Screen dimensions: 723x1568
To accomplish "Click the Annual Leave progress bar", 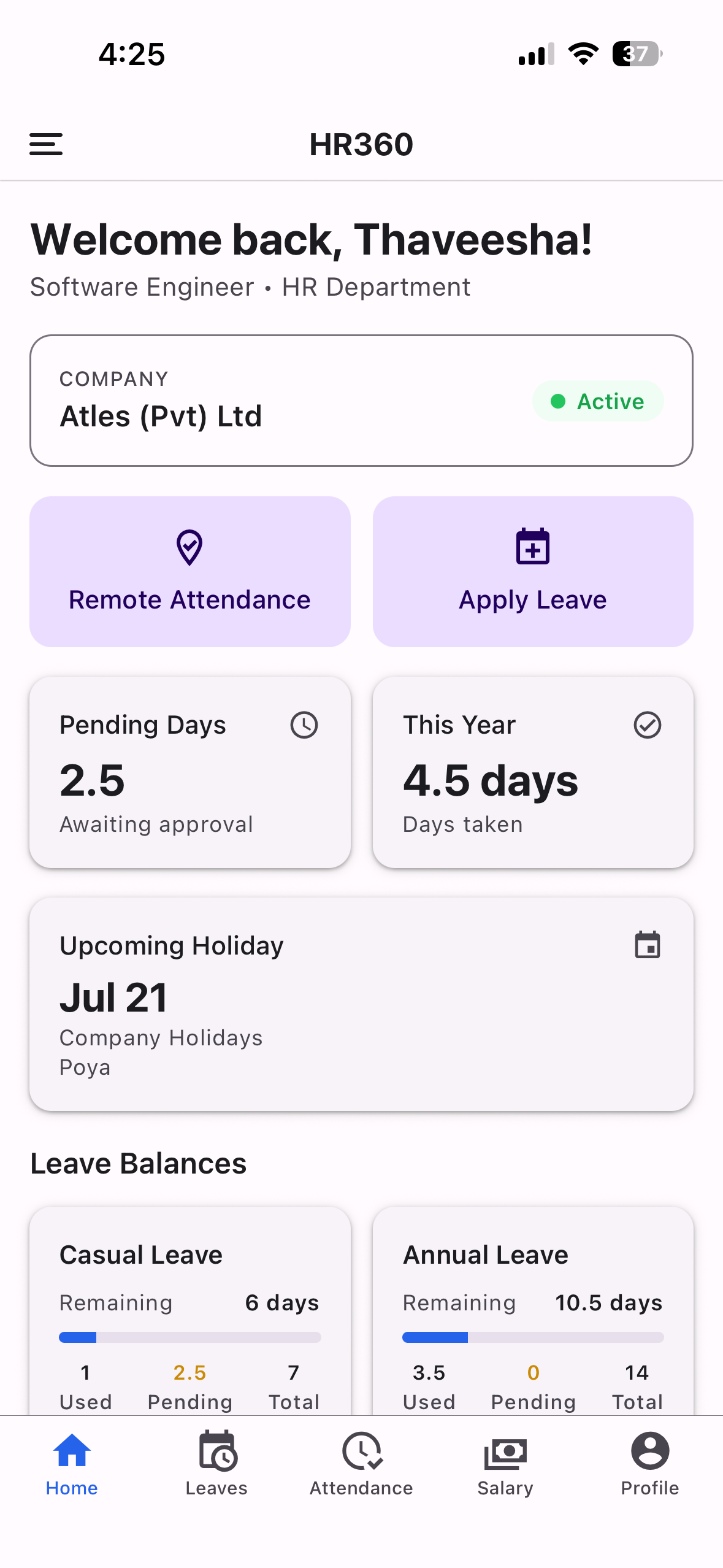I will pyautogui.click(x=533, y=1337).
